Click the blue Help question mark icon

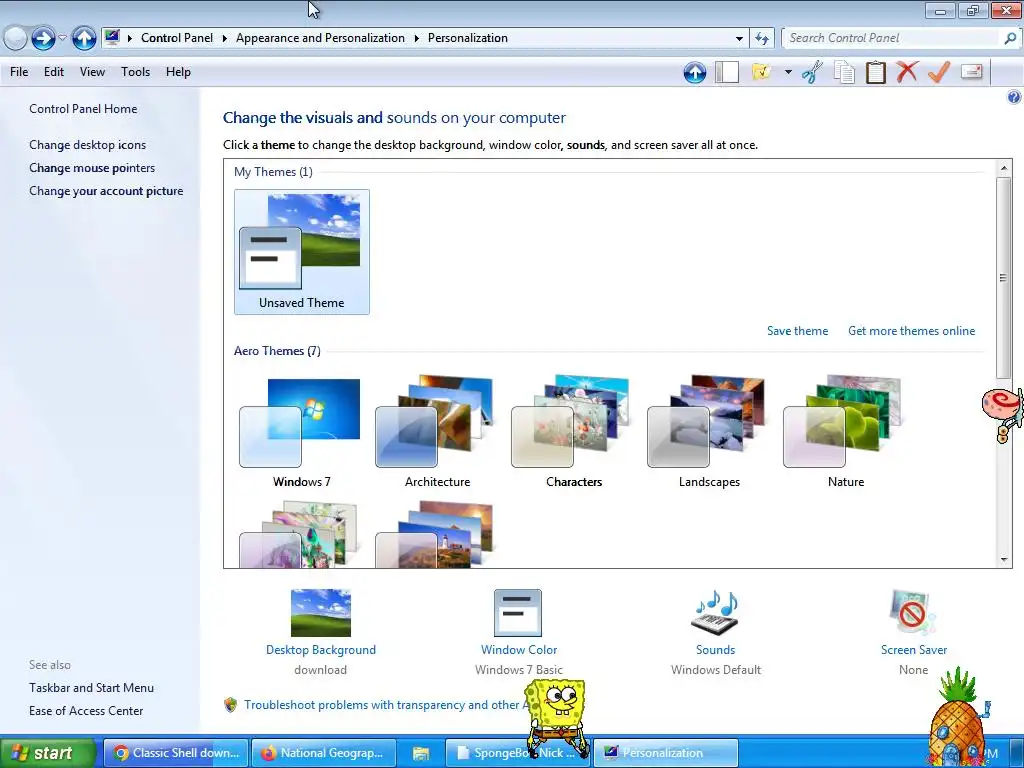pyautogui.click(x=1014, y=97)
